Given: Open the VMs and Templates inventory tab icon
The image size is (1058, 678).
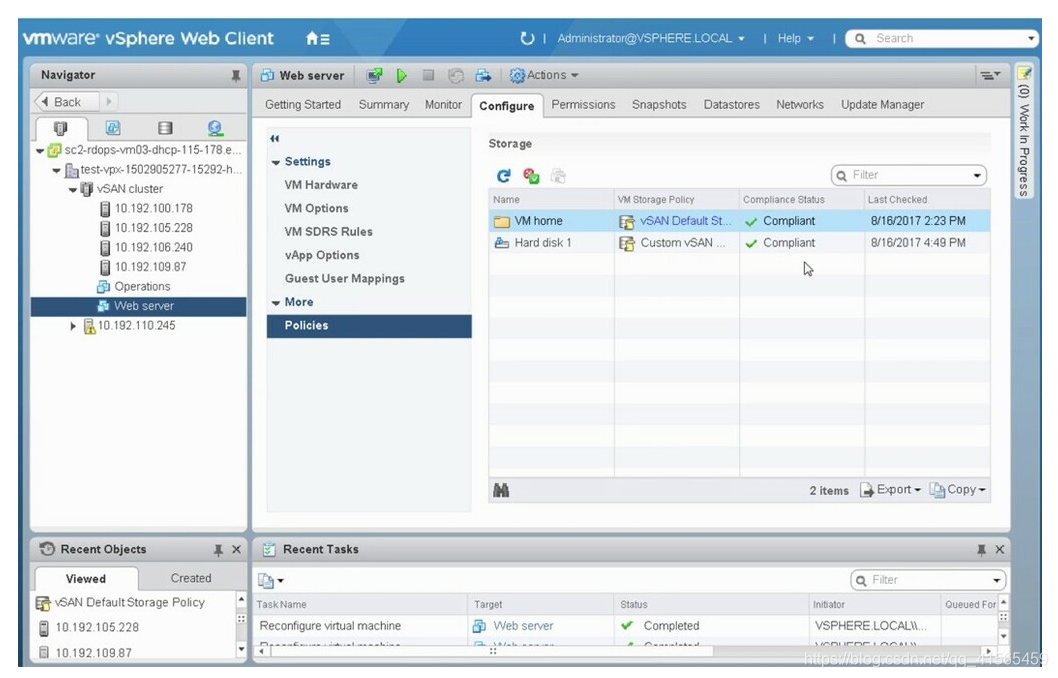Looking at the screenshot, I should 113,128.
